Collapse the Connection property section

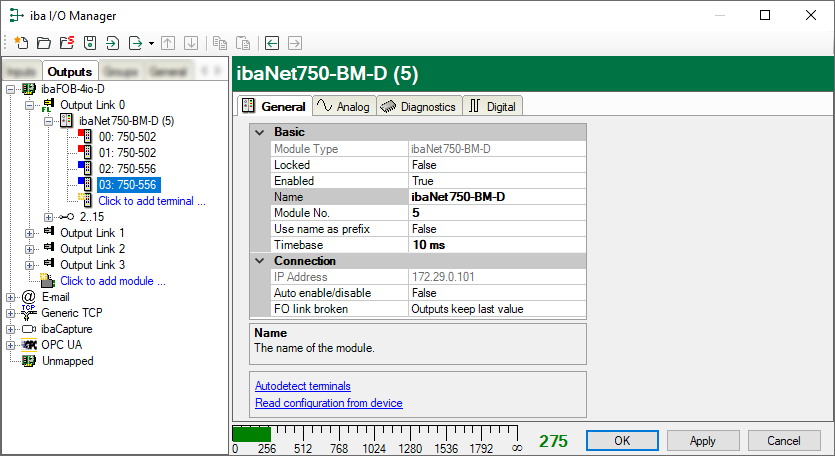point(260,261)
